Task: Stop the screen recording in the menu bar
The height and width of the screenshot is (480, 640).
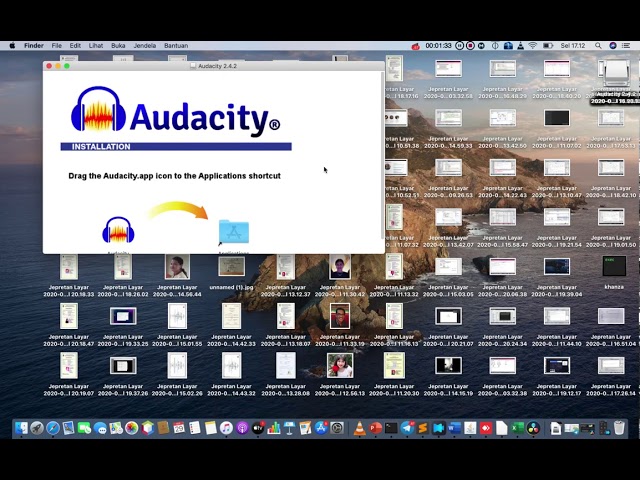Action: pyautogui.click(x=470, y=46)
